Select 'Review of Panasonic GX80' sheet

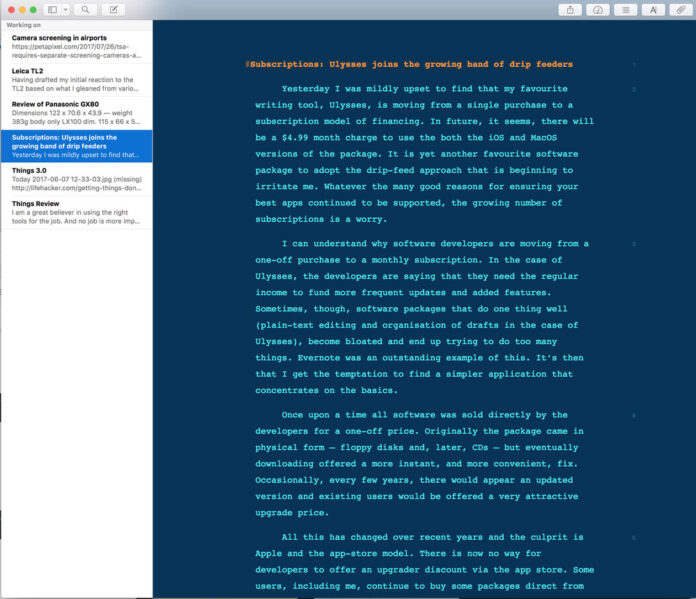pos(76,112)
